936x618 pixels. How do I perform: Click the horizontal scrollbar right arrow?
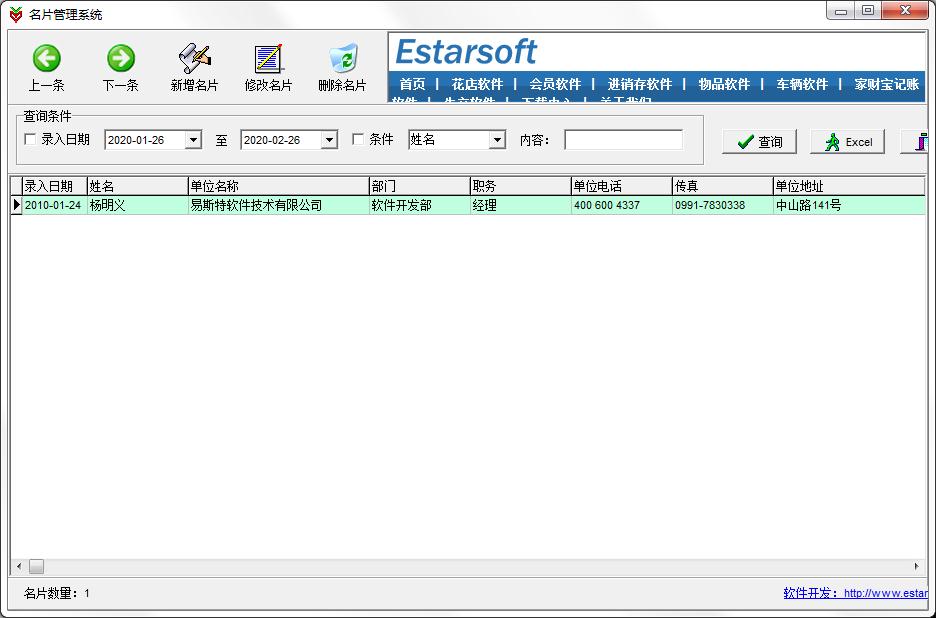pyautogui.click(x=917, y=566)
